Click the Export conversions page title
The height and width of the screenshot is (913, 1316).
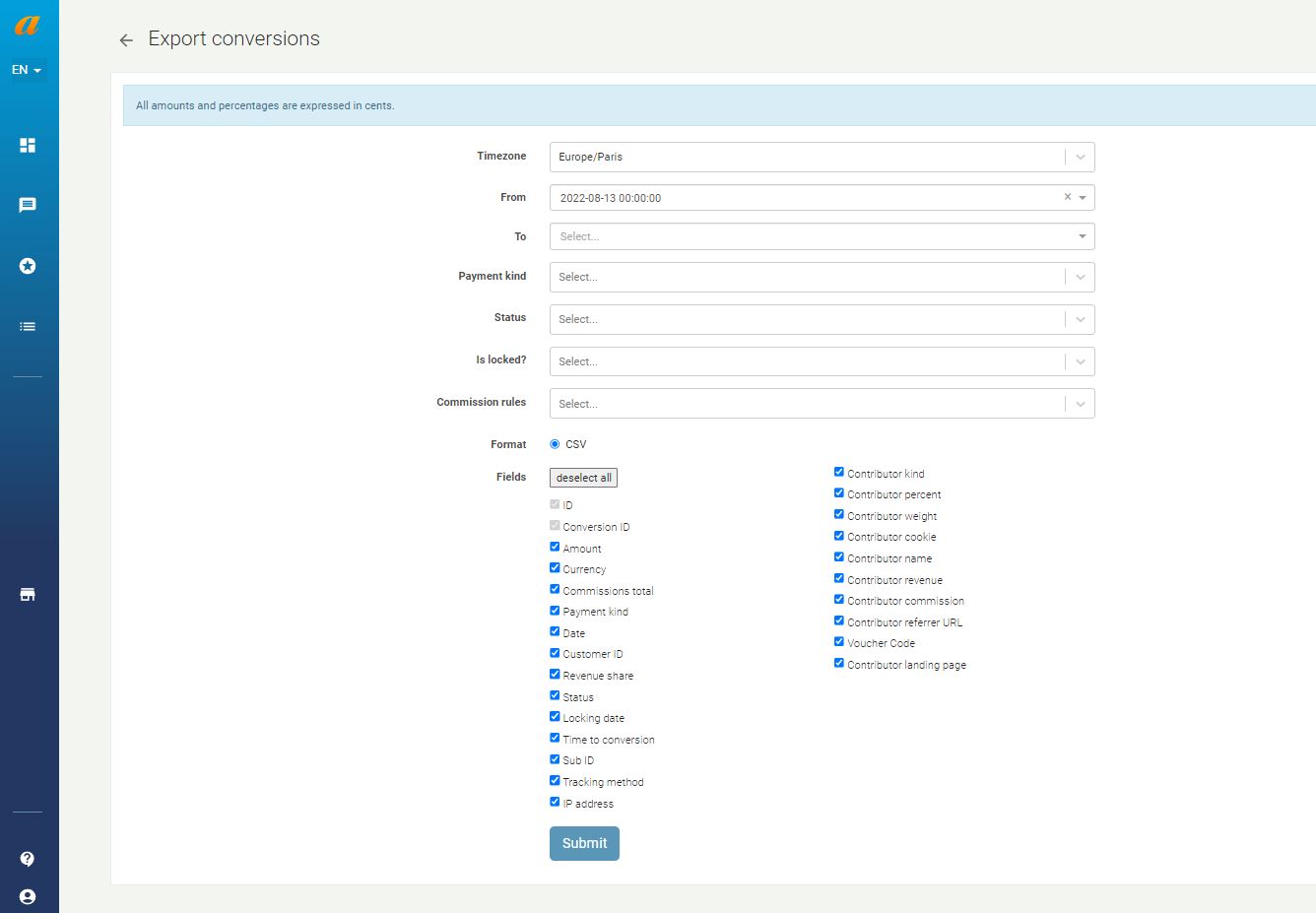pos(234,38)
